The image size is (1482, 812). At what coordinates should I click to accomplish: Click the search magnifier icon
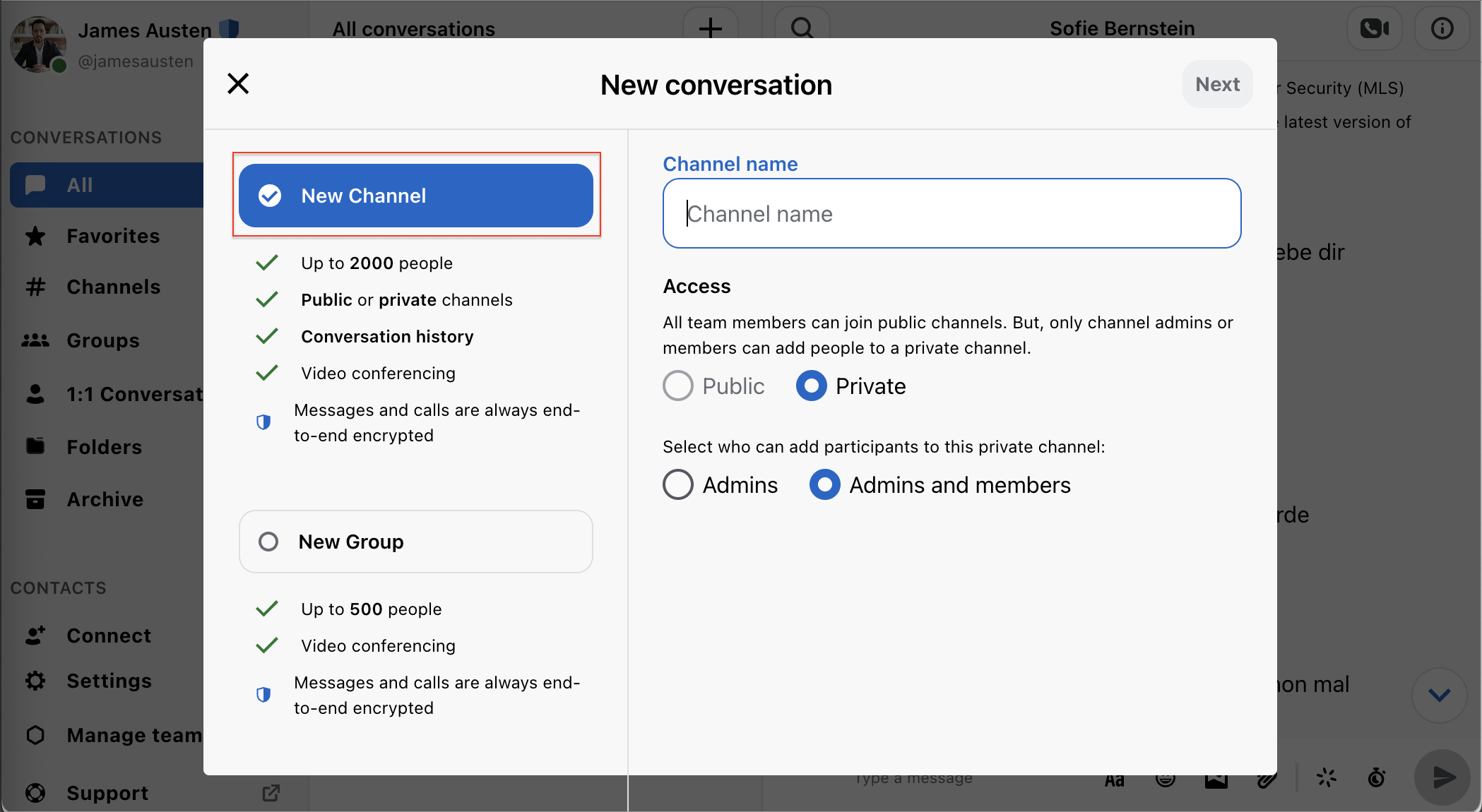[802, 28]
